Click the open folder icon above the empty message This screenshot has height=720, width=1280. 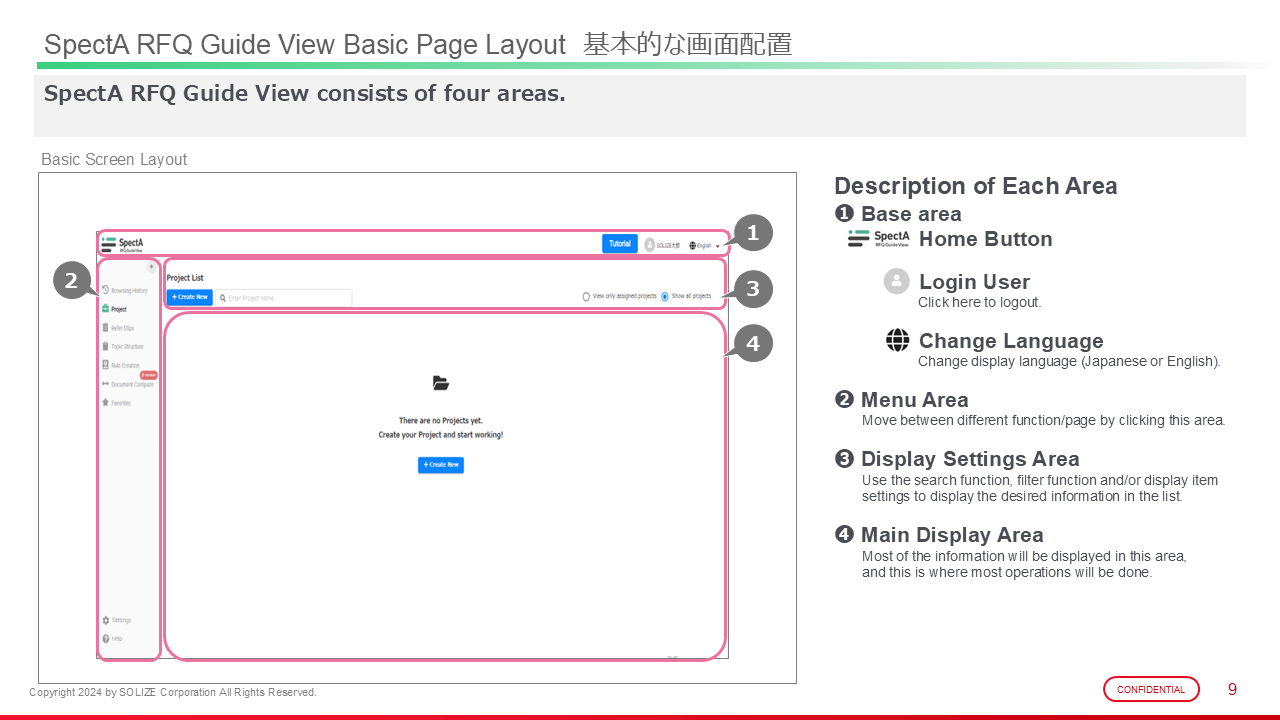coord(441,383)
